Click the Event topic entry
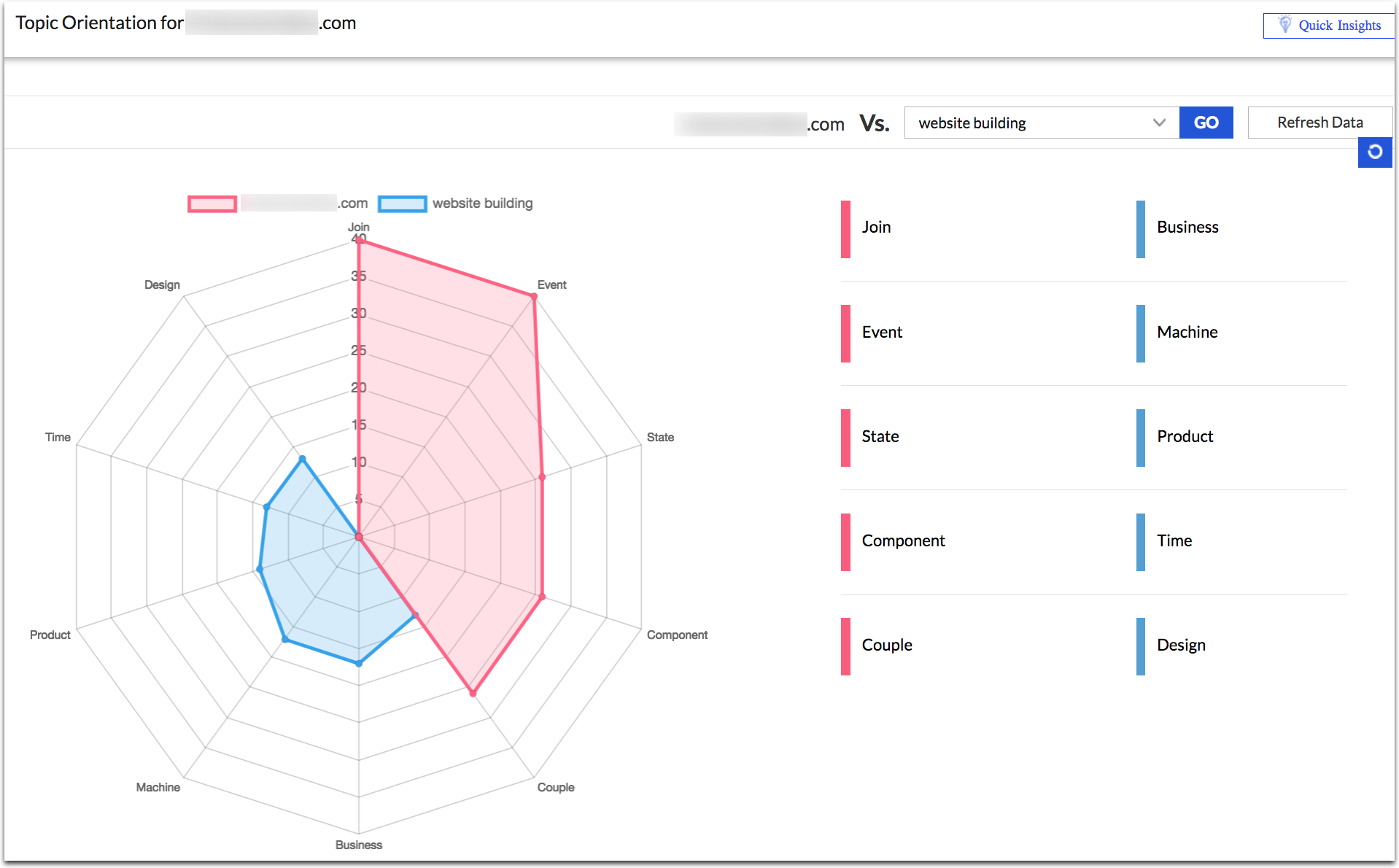The height and width of the screenshot is (868, 1399). pos(882,333)
